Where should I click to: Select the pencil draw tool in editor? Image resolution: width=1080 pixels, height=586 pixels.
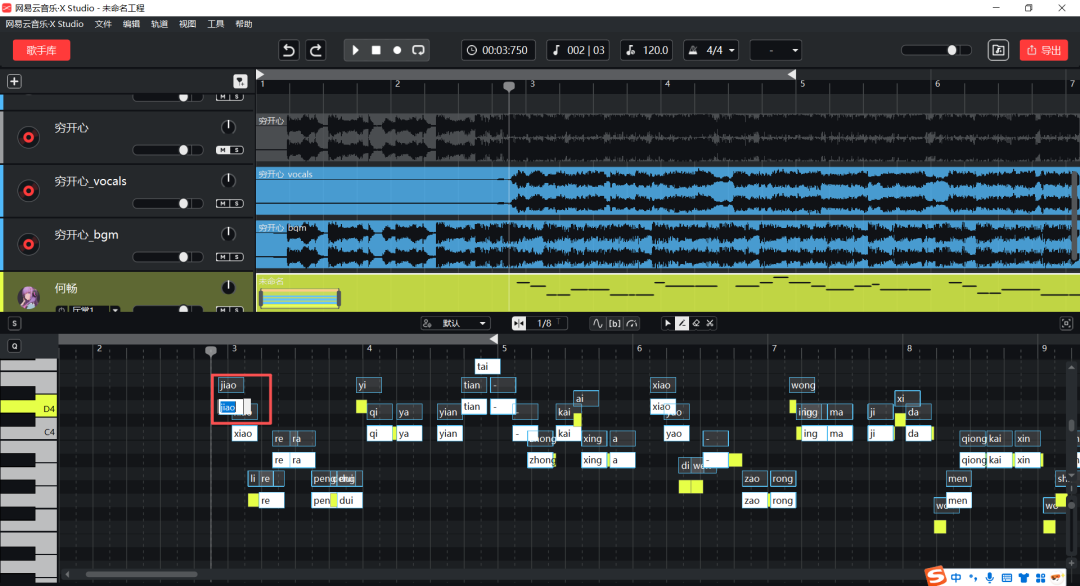click(x=682, y=323)
